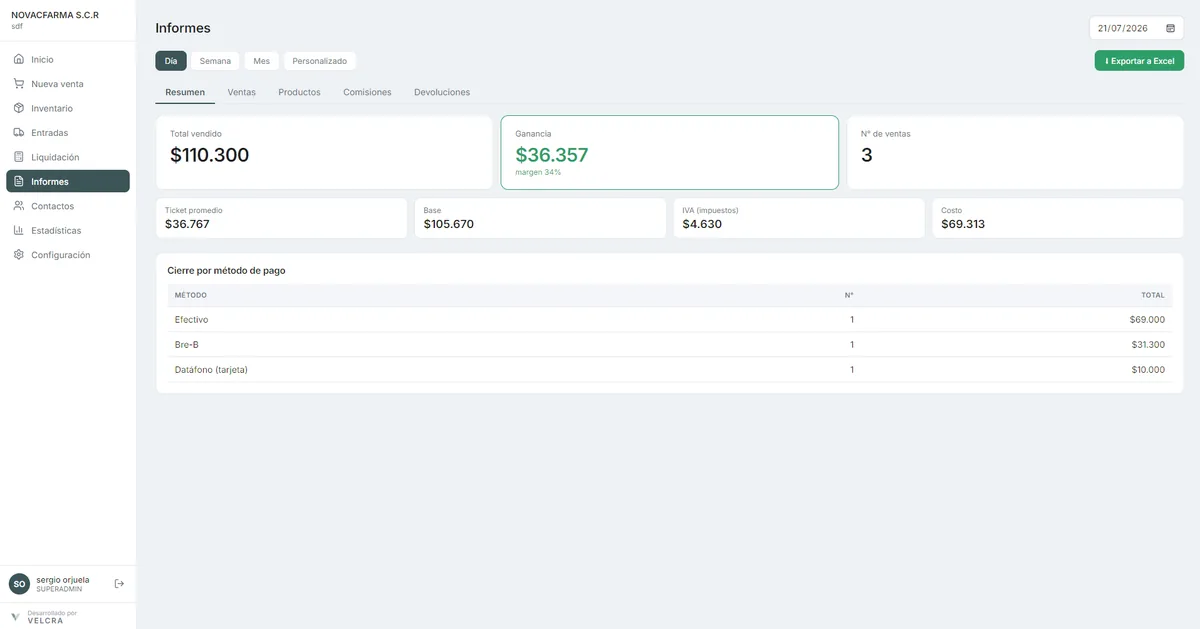The image size is (1200, 629).
Task: Open the calendar picker icon
Action: tap(1170, 28)
